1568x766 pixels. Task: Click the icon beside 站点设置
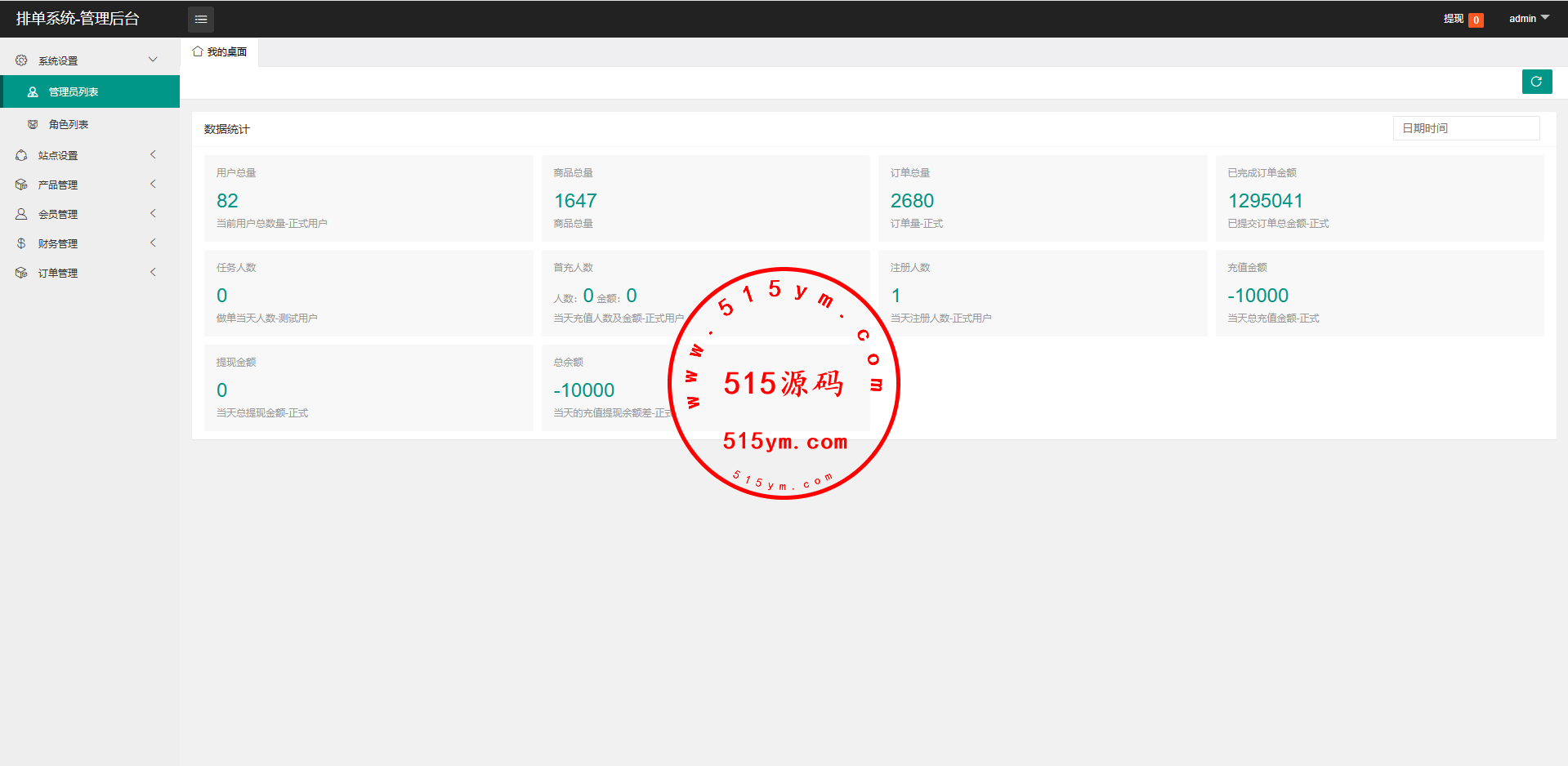click(21, 155)
